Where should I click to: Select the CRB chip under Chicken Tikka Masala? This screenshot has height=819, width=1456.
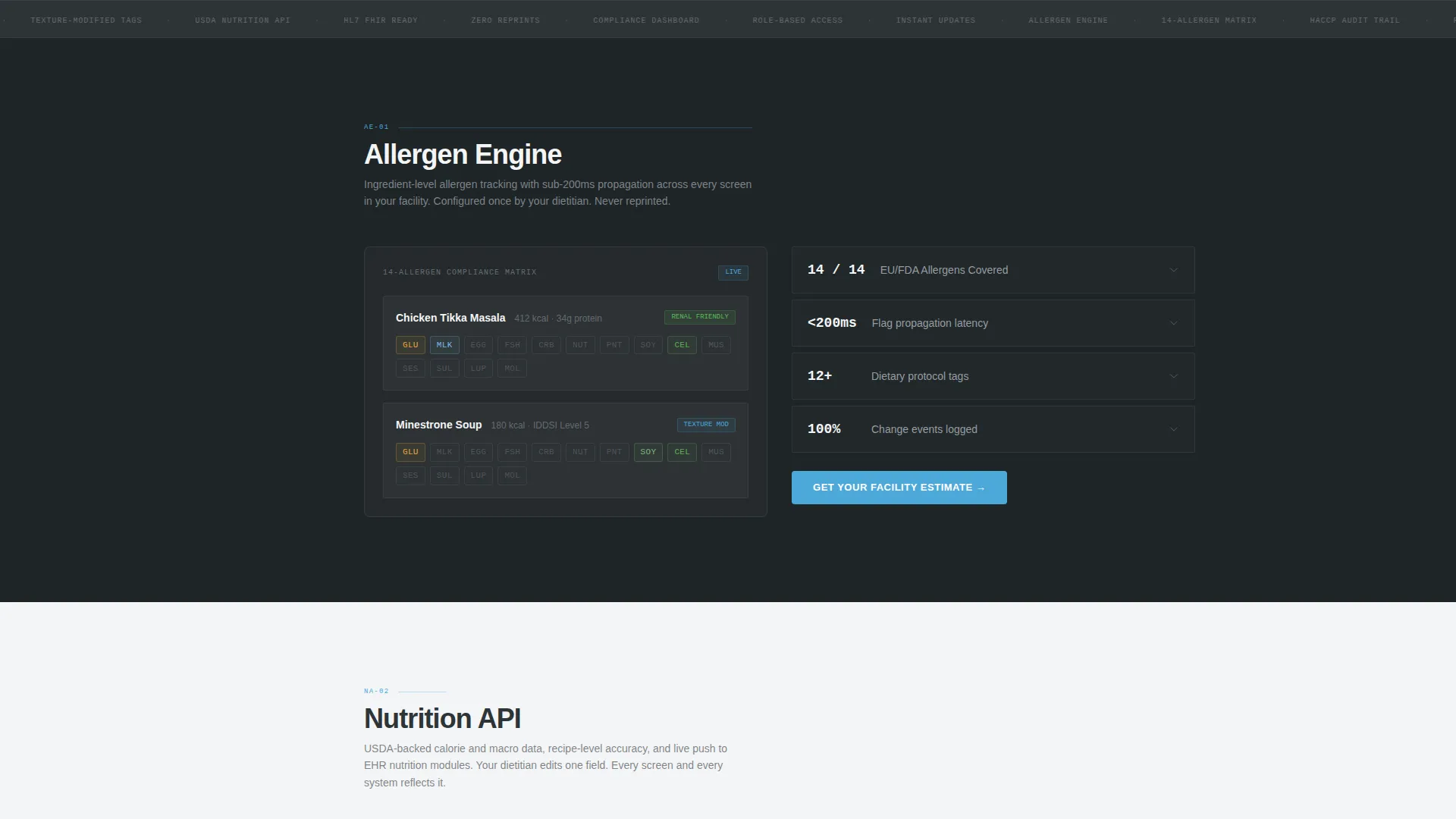click(546, 345)
